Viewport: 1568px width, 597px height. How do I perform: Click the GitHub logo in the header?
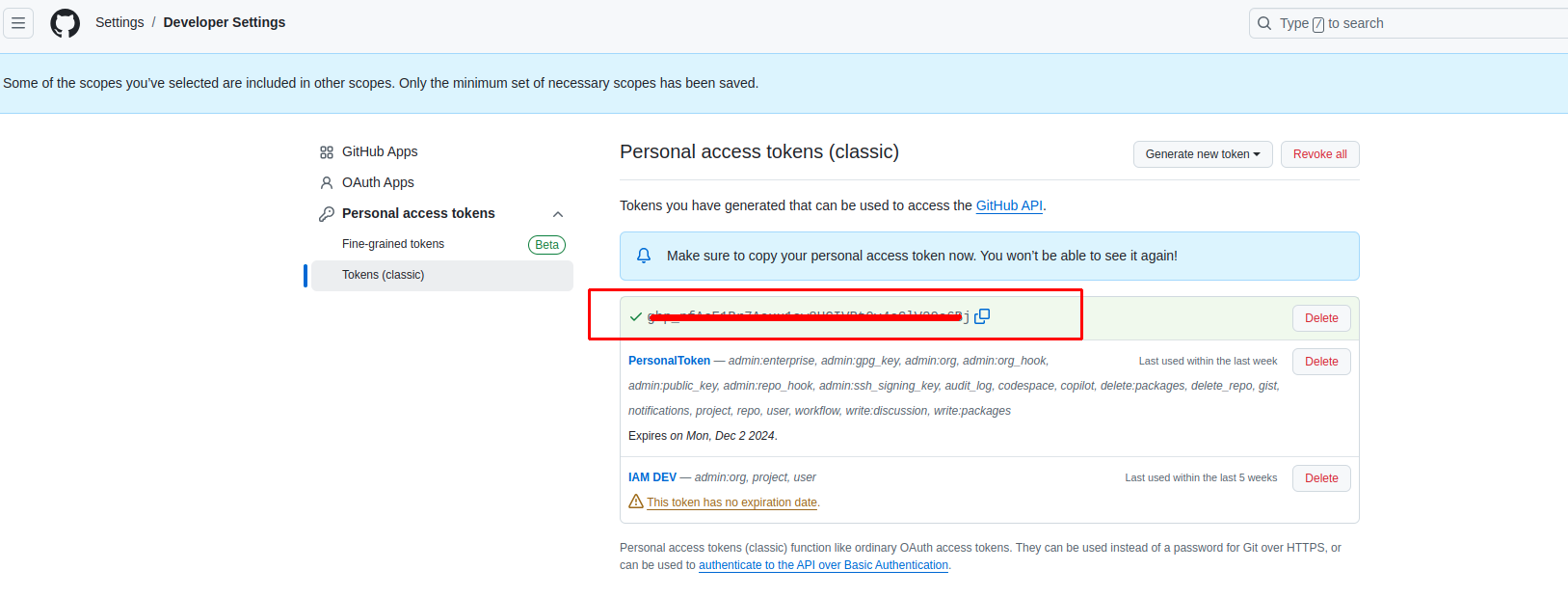pyautogui.click(x=65, y=22)
